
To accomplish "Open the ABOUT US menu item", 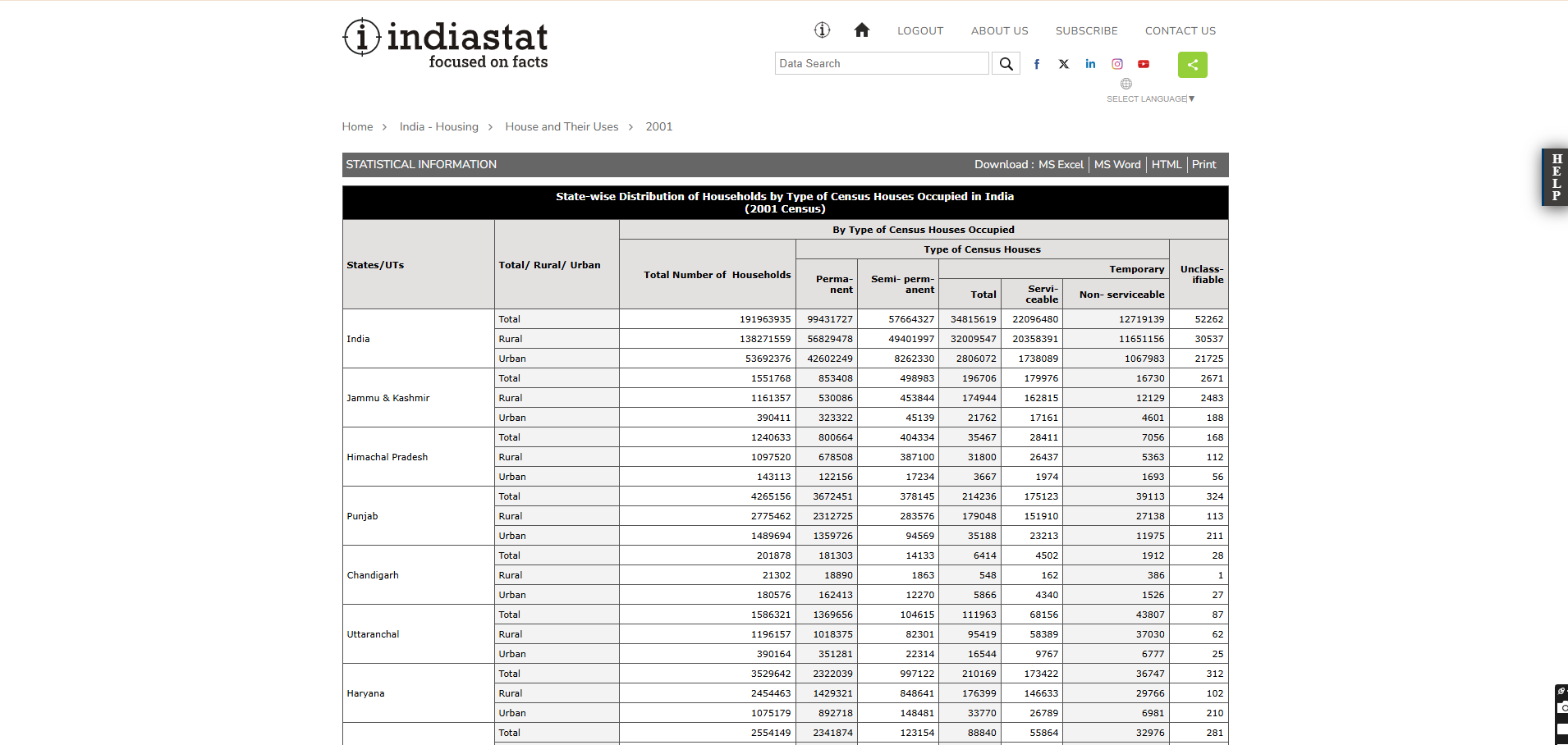I will coord(999,31).
